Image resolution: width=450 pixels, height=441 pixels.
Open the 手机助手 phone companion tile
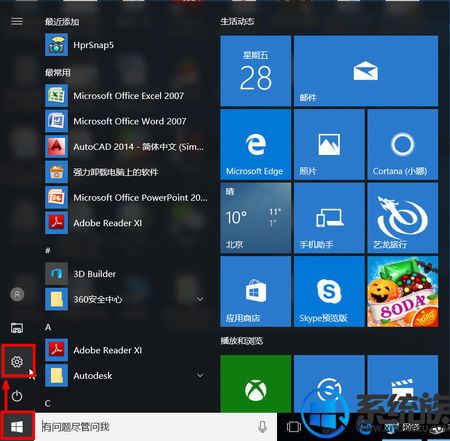pyautogui.click(x=329, y=218)
